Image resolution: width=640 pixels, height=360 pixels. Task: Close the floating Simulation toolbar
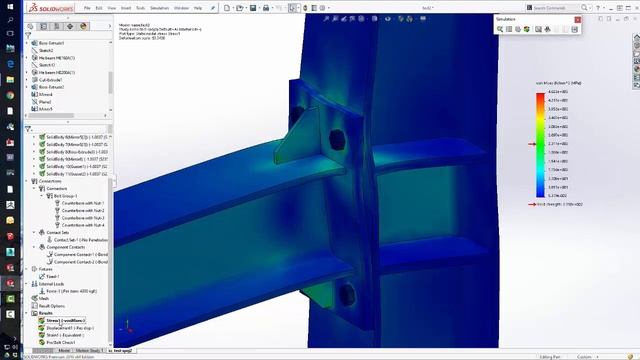click(x=578, y=20)
